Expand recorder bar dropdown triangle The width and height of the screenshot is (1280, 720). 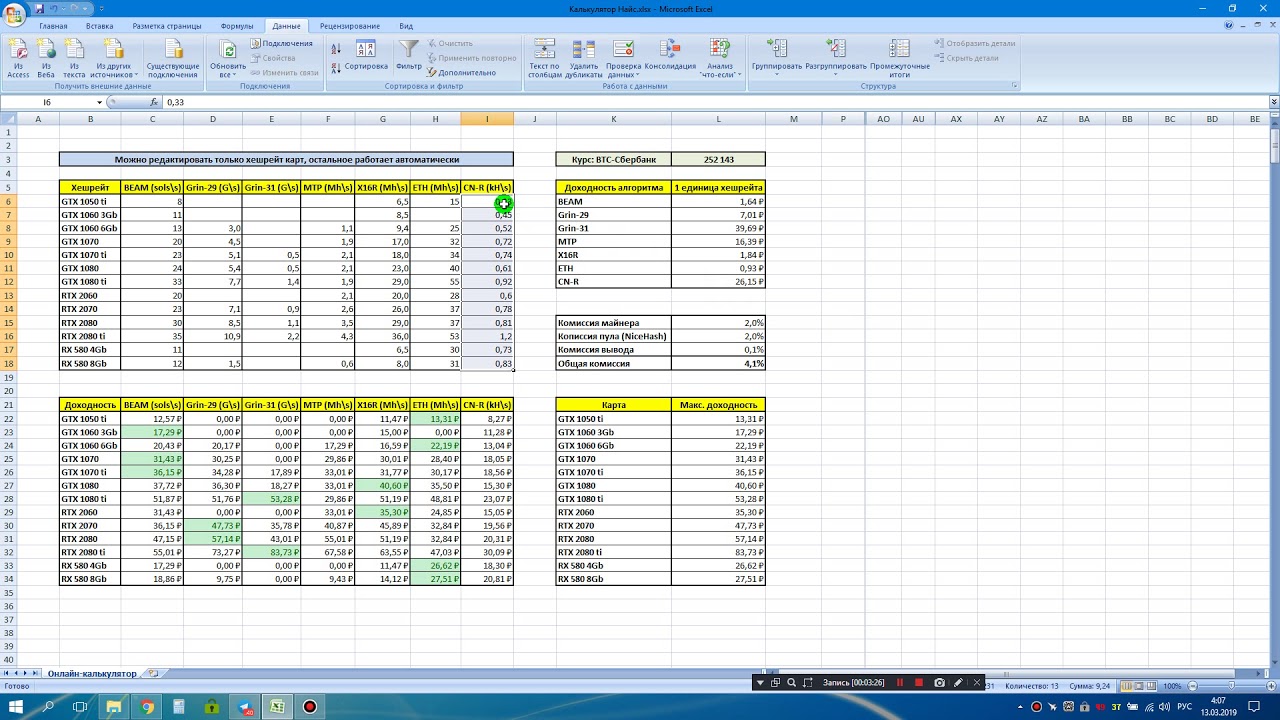[761, 682]
